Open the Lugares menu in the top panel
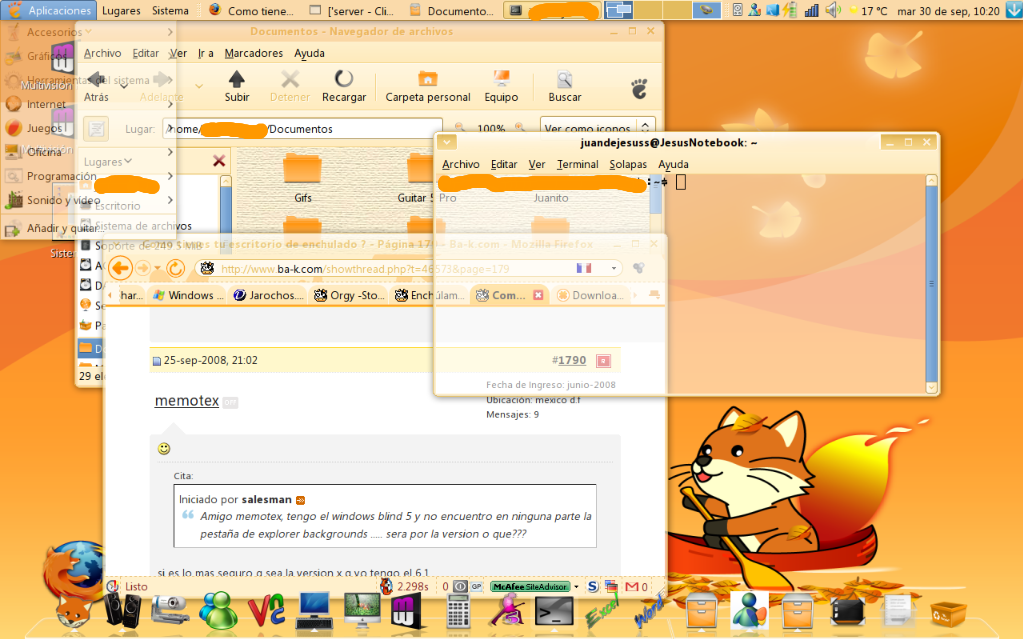Viewport: 1023px width, 639px height. point(121,10)
